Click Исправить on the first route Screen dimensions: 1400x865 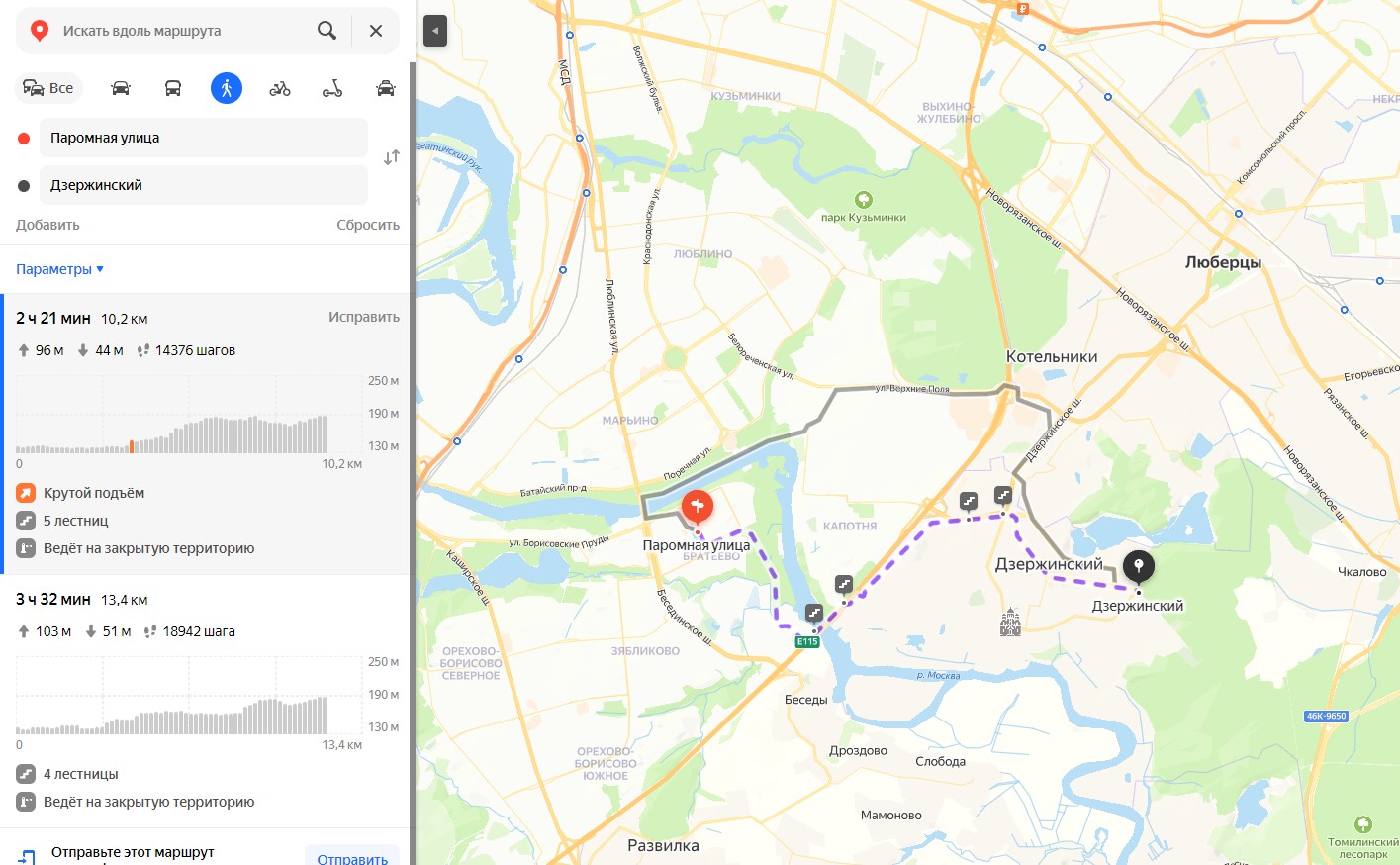pos(364,317)
